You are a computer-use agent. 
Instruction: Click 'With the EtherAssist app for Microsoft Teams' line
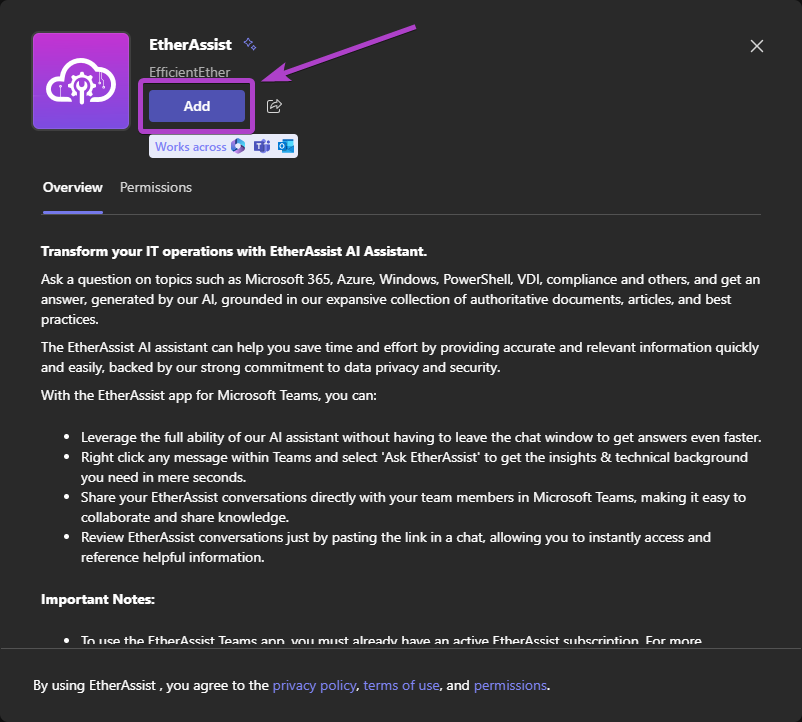(x=209, y=395)
